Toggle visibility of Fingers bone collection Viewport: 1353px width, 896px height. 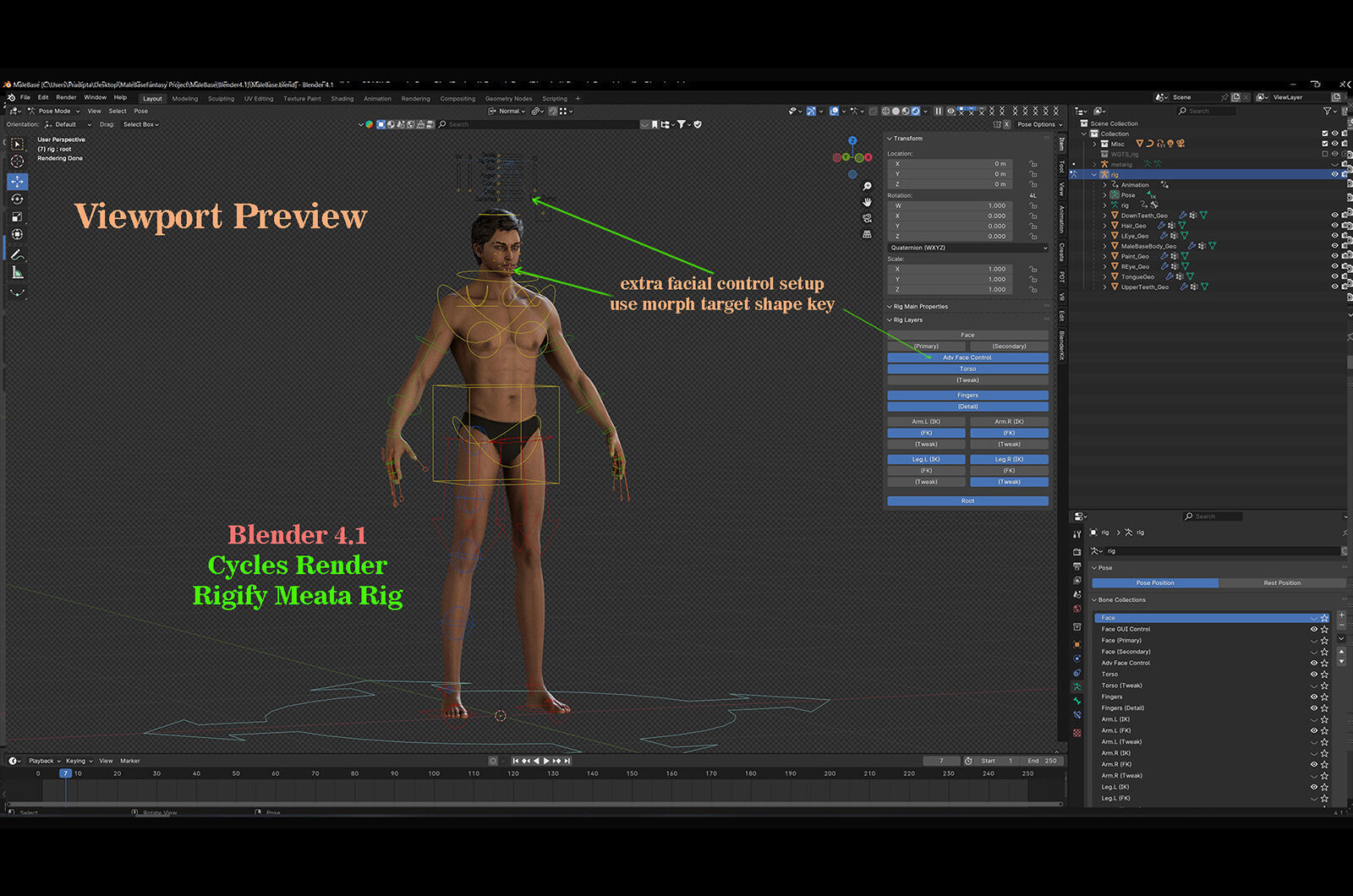[x=1314, y=697]
